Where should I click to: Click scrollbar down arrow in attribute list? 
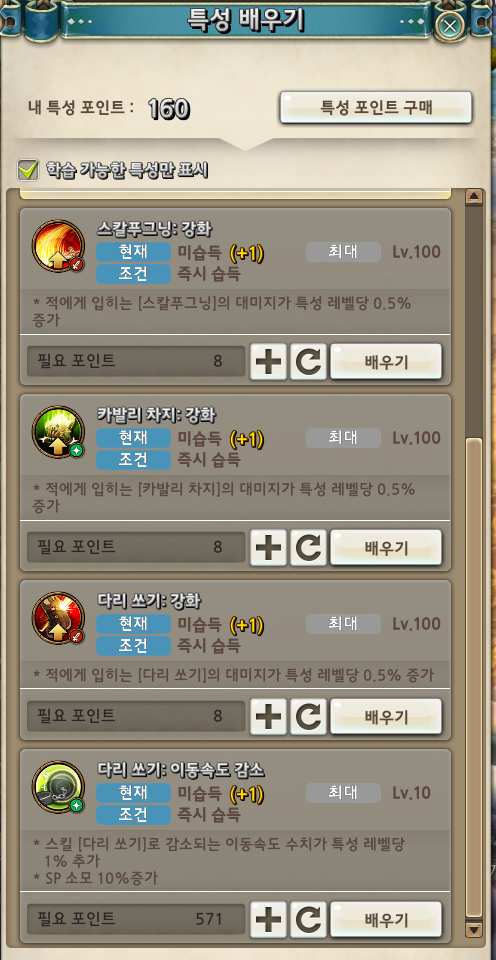[474, 931]
